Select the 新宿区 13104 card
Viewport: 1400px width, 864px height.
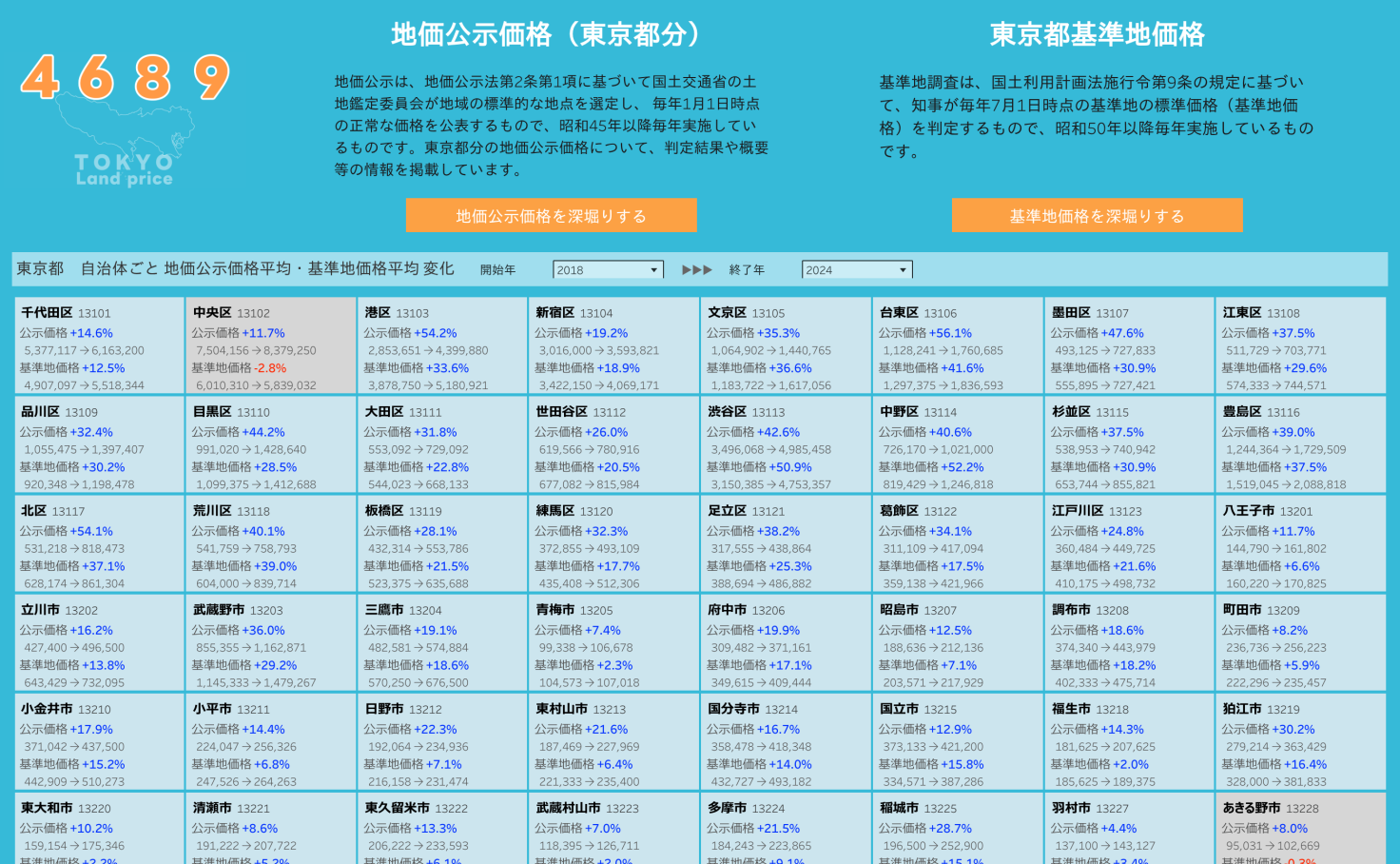click(614, 345)
